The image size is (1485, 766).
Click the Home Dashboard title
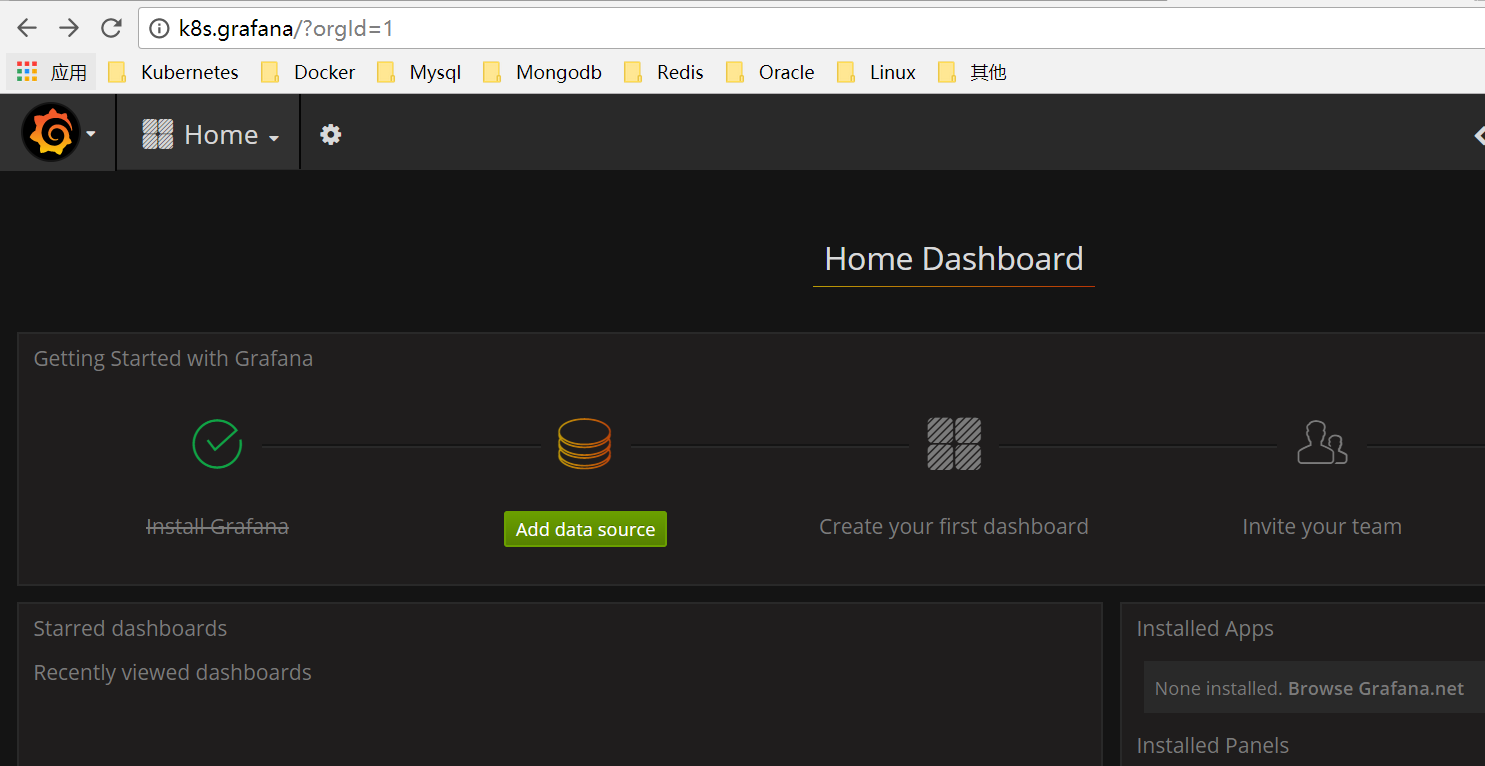[954, 259]
